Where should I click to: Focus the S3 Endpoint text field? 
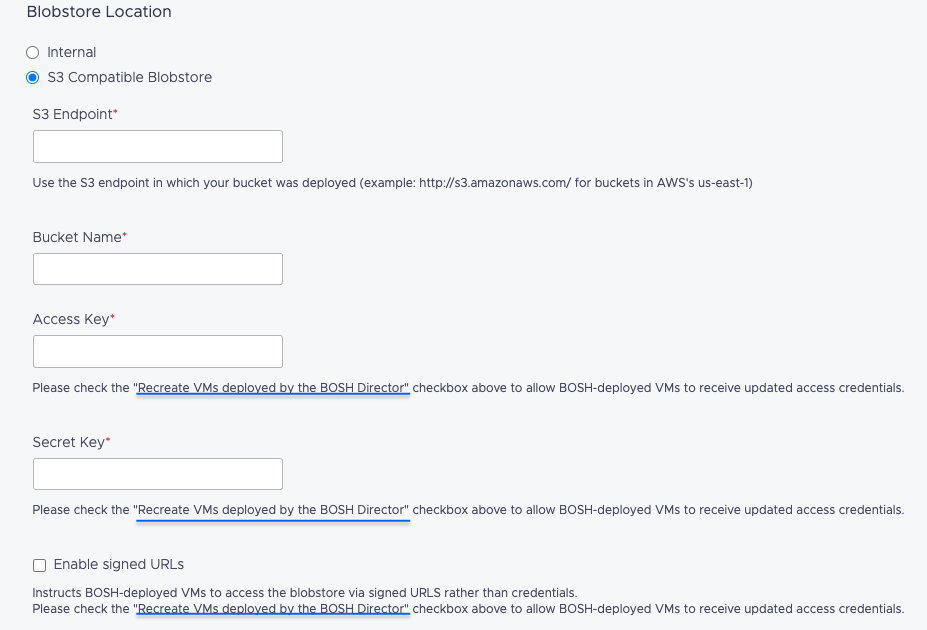(158, 146)
